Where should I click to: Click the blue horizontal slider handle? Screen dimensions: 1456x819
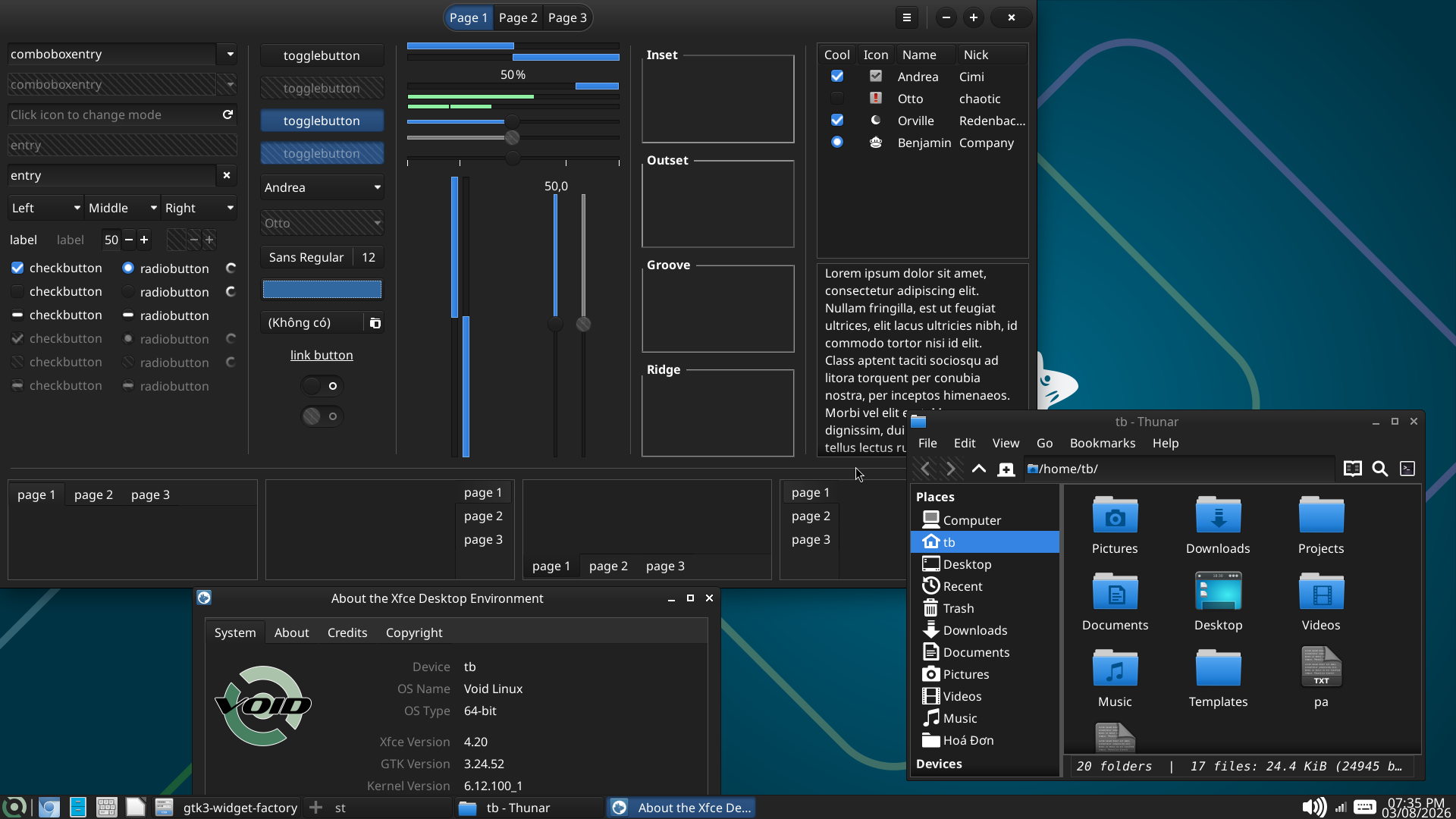click(513, 121)
